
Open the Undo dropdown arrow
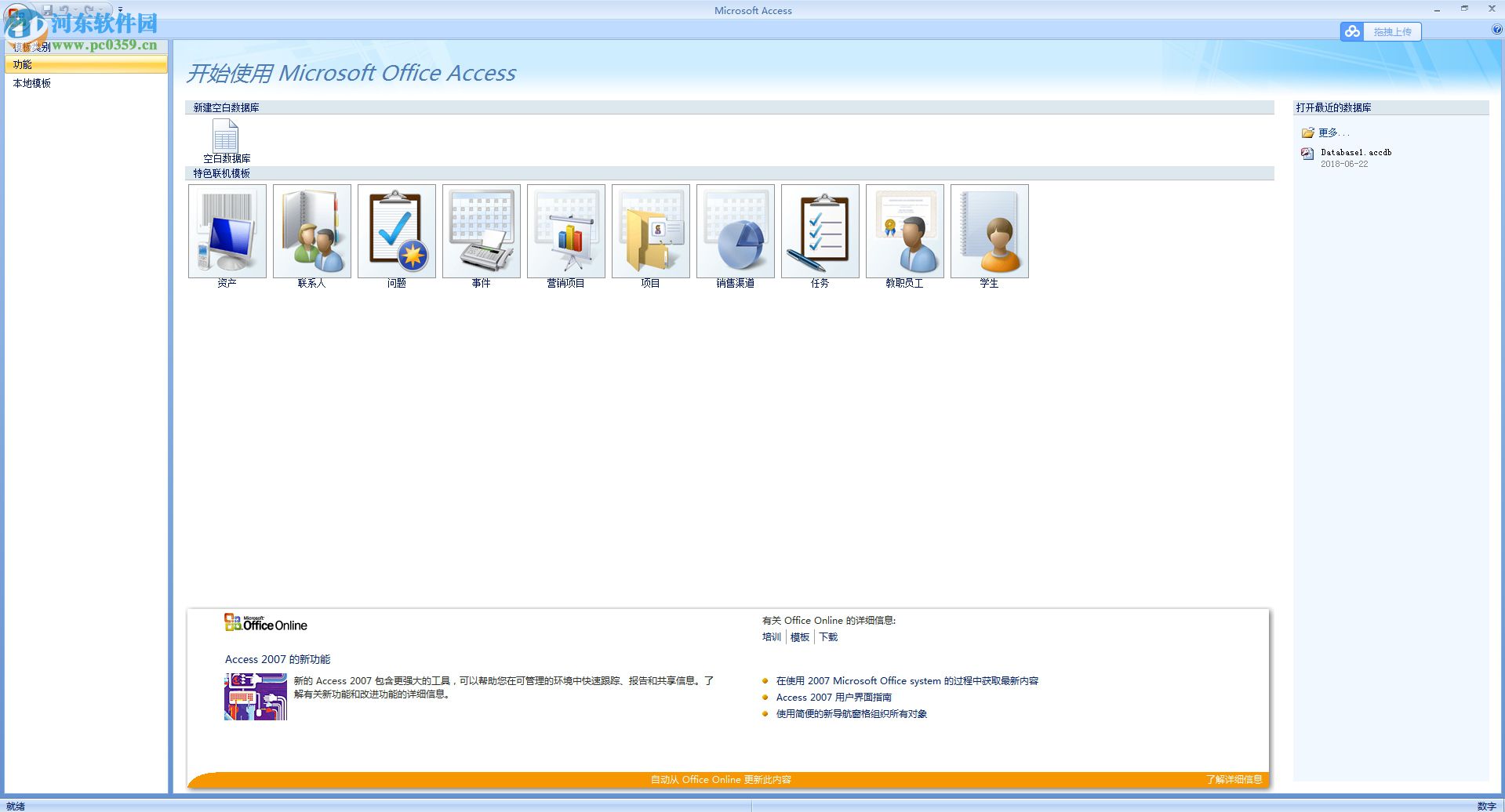(75, 9)
